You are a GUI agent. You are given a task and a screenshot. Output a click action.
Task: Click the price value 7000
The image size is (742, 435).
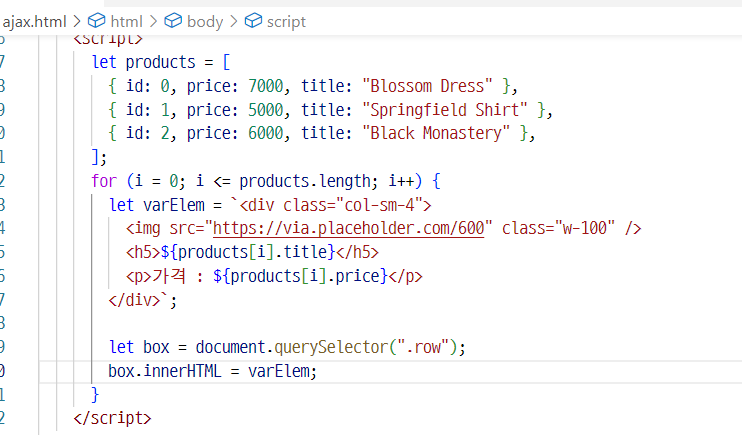pos(265,86)
